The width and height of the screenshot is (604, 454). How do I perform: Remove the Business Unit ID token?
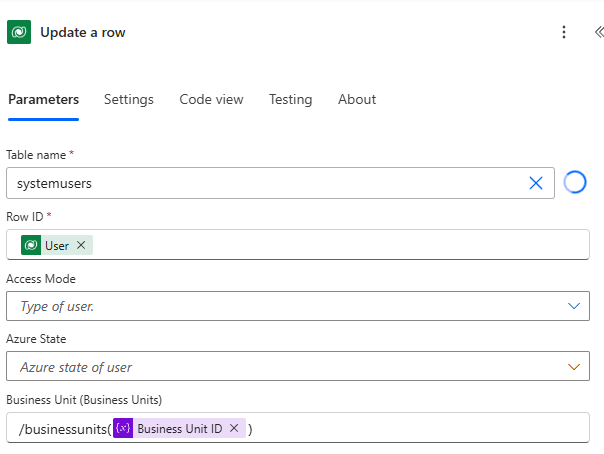click(x=234, y=428)
